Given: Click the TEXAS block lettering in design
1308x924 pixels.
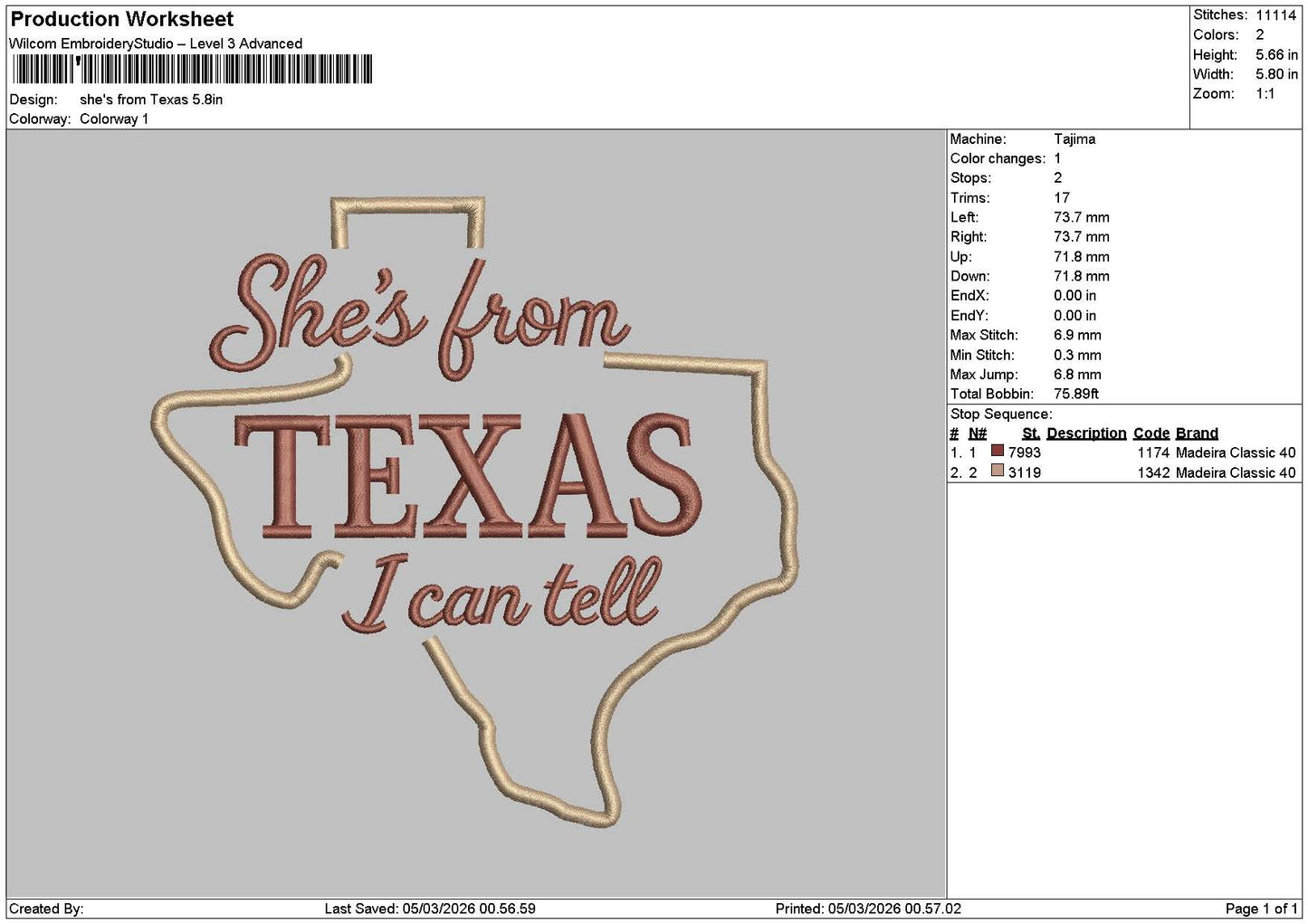Looking at the screenshot, I should 469,477.
